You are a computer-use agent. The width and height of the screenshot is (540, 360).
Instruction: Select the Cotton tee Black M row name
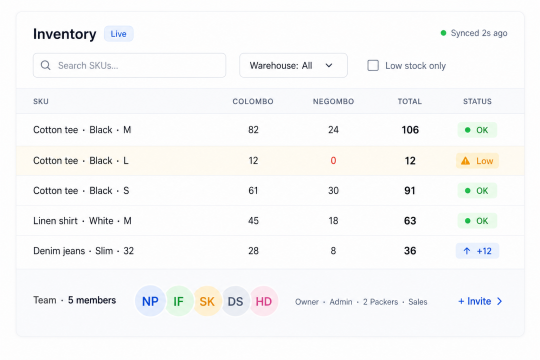click(82, 130)
